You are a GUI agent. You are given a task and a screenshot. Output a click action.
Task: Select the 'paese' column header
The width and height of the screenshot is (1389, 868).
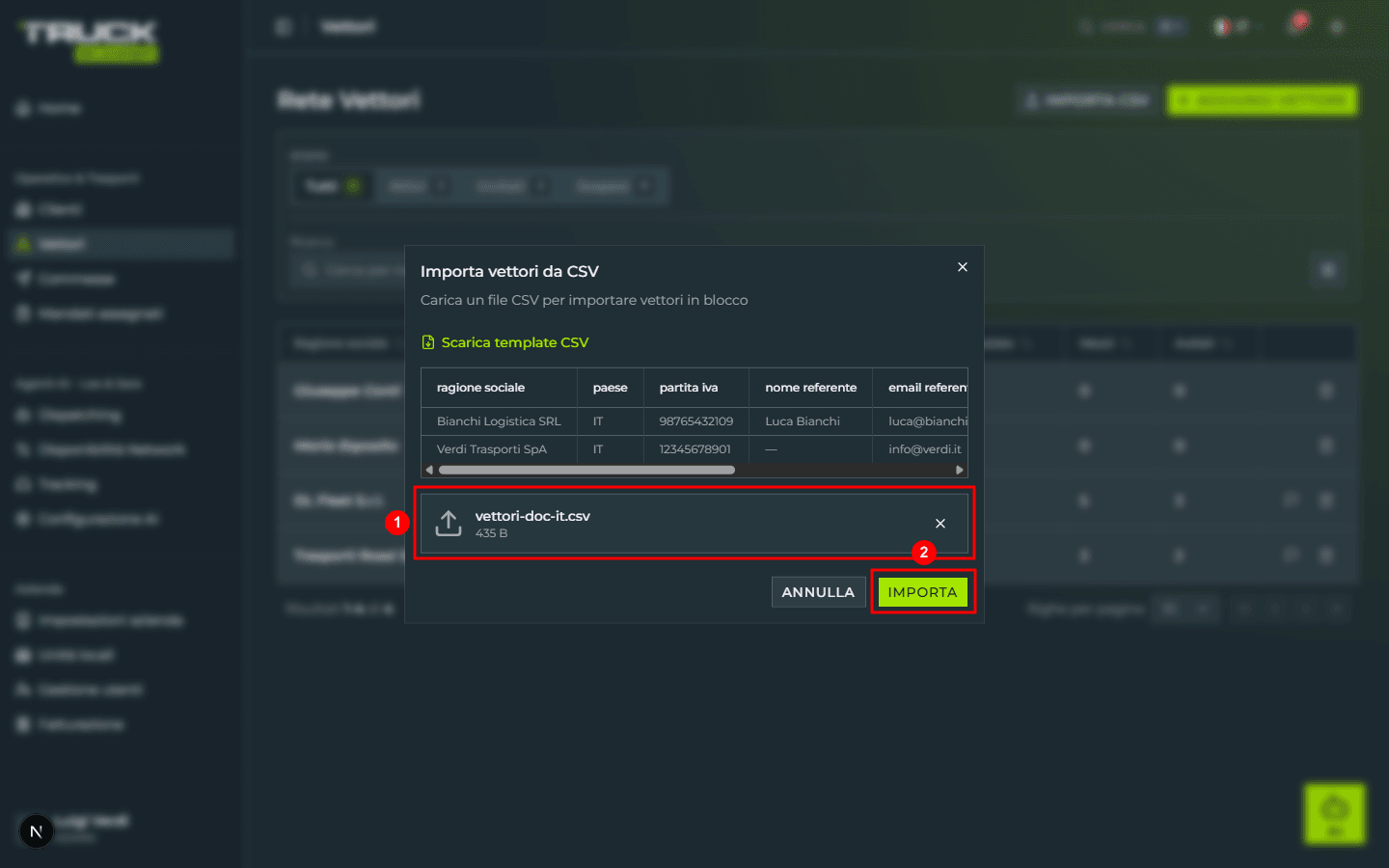point(610,388)
